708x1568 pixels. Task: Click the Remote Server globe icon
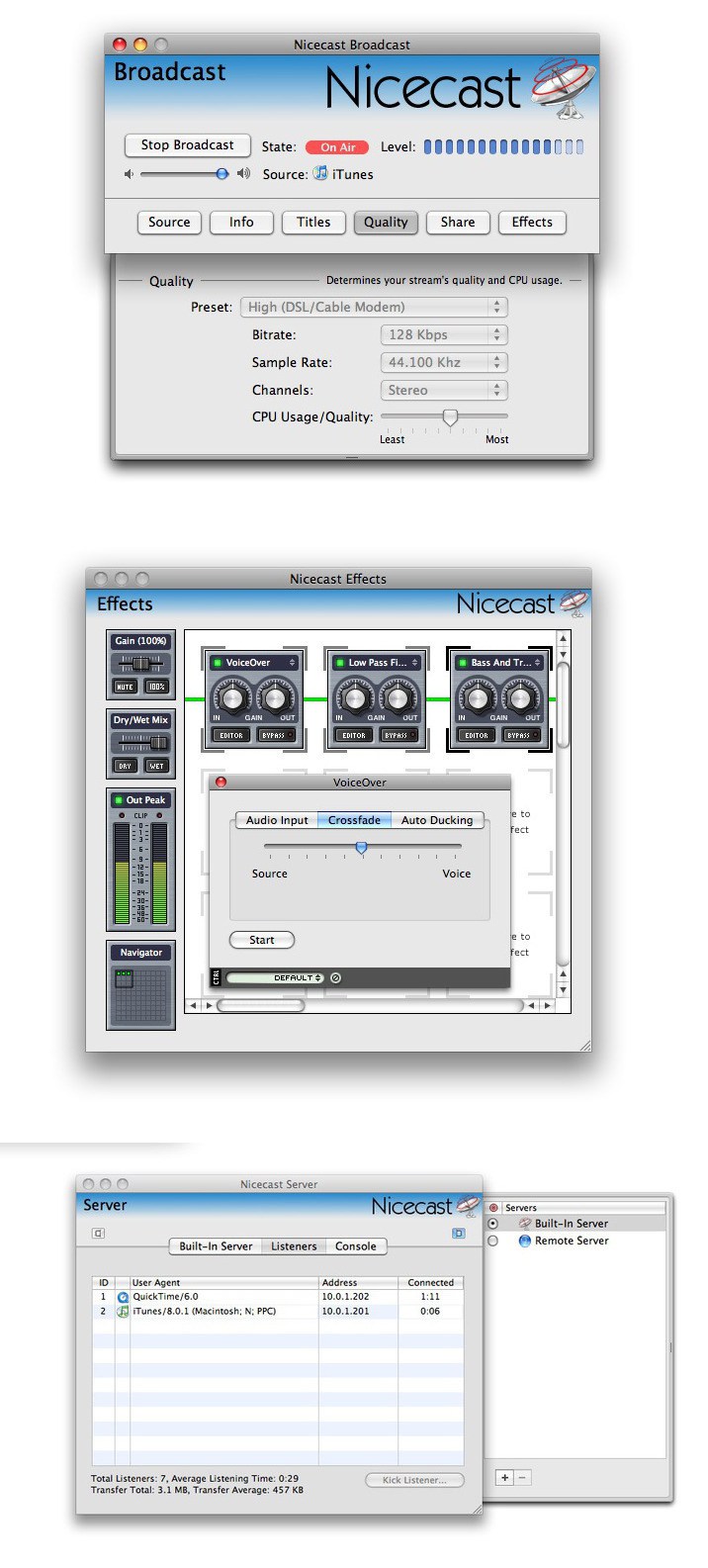point(525,1241)
